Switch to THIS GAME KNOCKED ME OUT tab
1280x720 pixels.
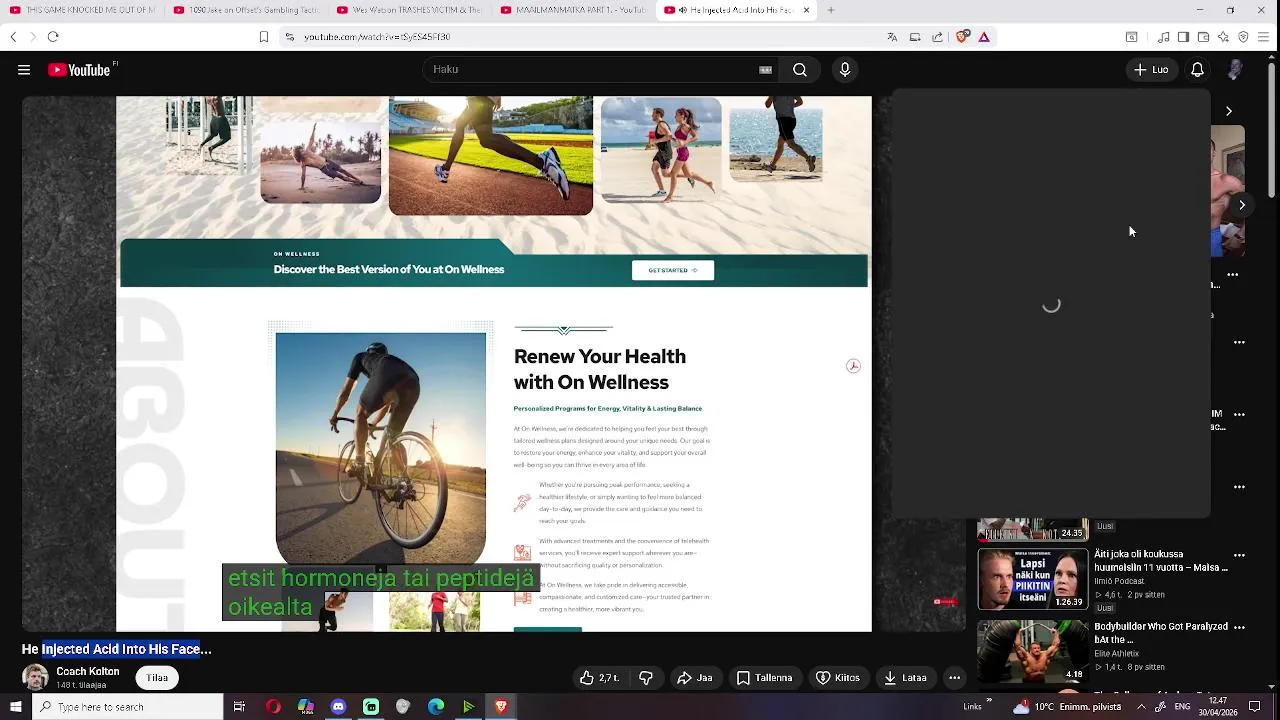82,10
